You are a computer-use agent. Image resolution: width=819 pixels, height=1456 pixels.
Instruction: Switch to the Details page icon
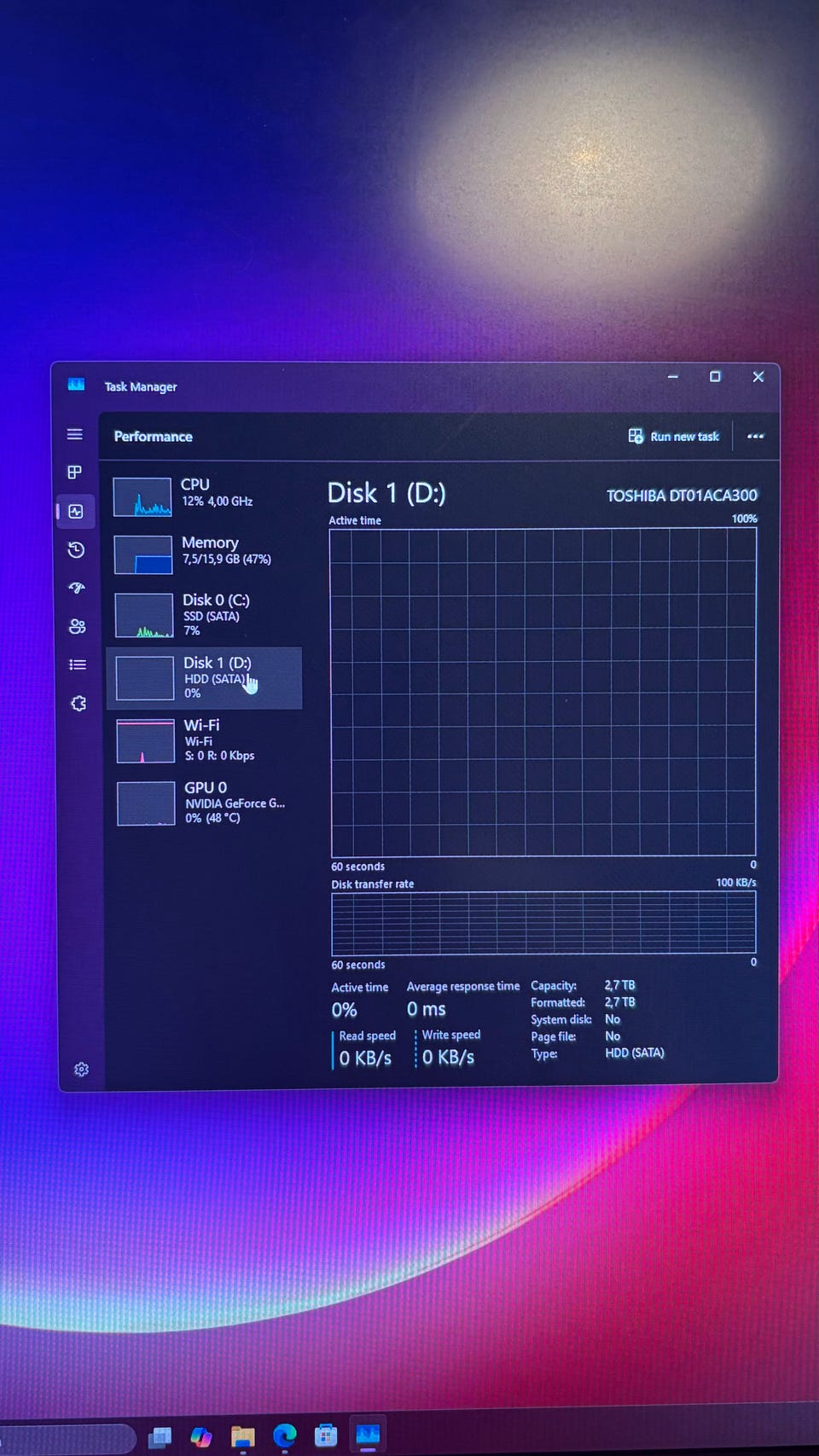point(78,664)
